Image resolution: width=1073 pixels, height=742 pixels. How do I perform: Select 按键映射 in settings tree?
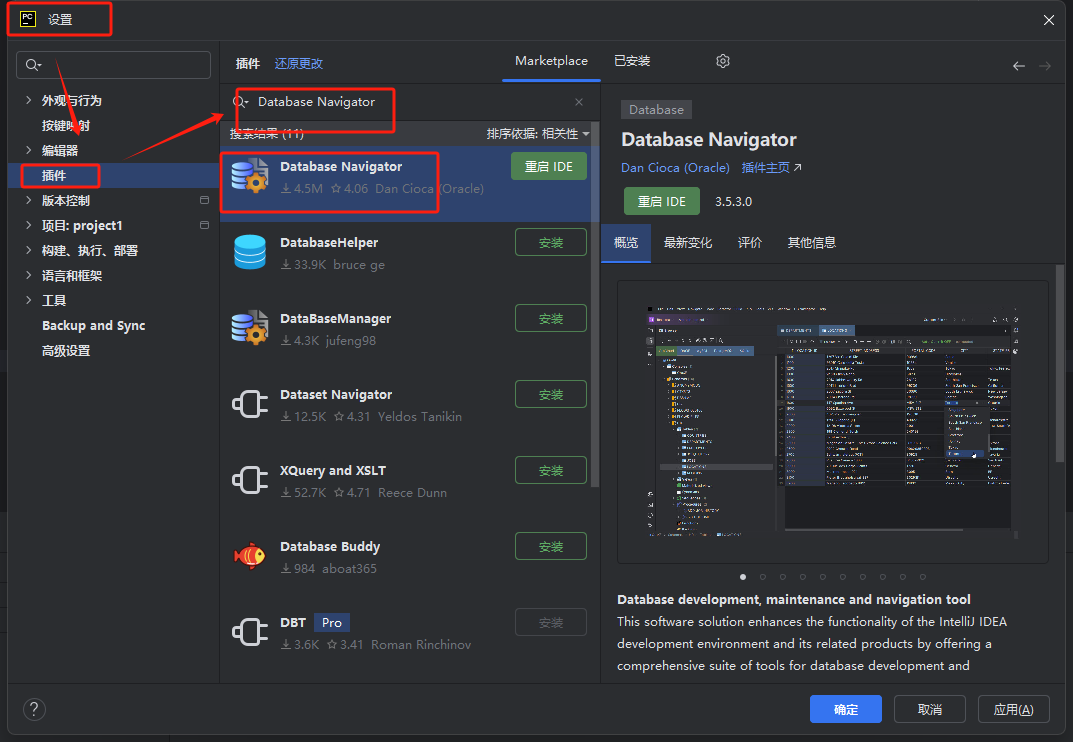66,125
